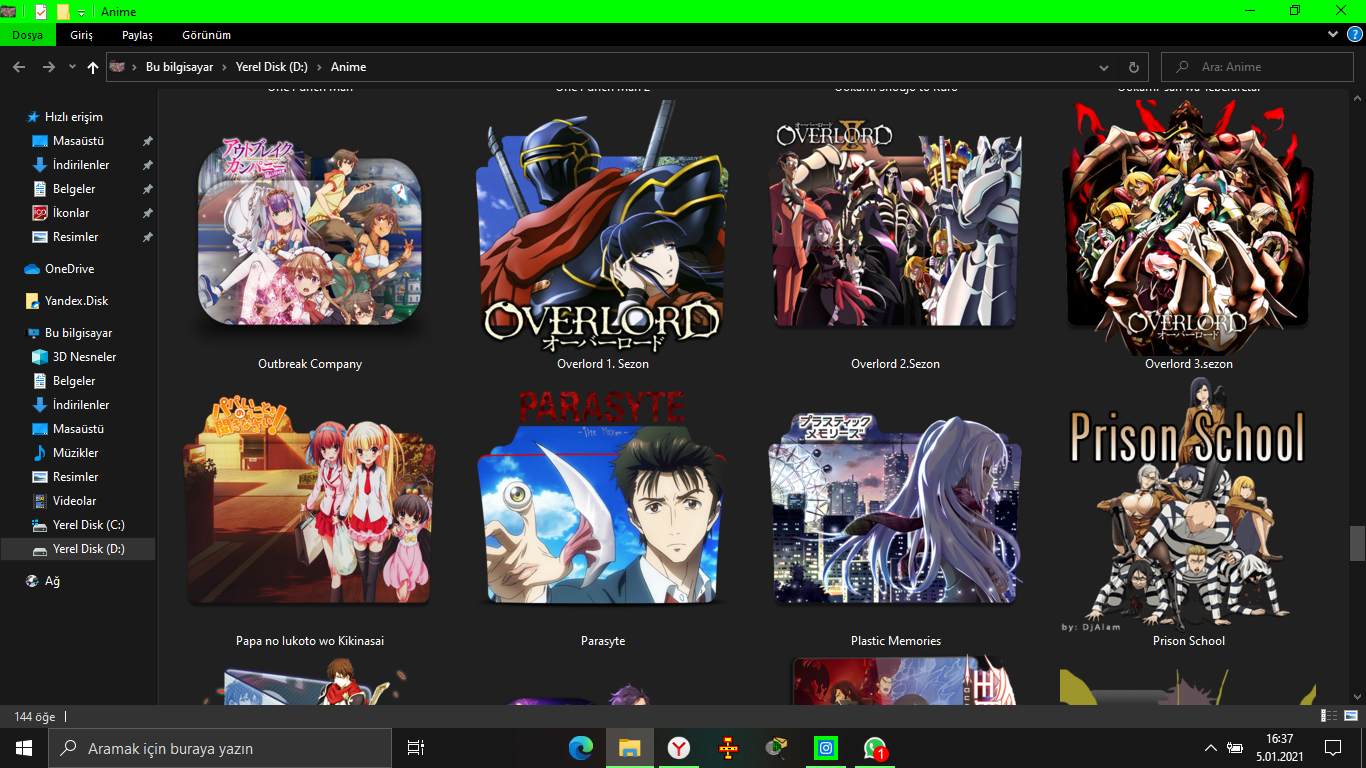Switch to the Giriş ribbon tab
Image resolution: width=1366 pixels, height=768 pixels.
coord(81,35)
